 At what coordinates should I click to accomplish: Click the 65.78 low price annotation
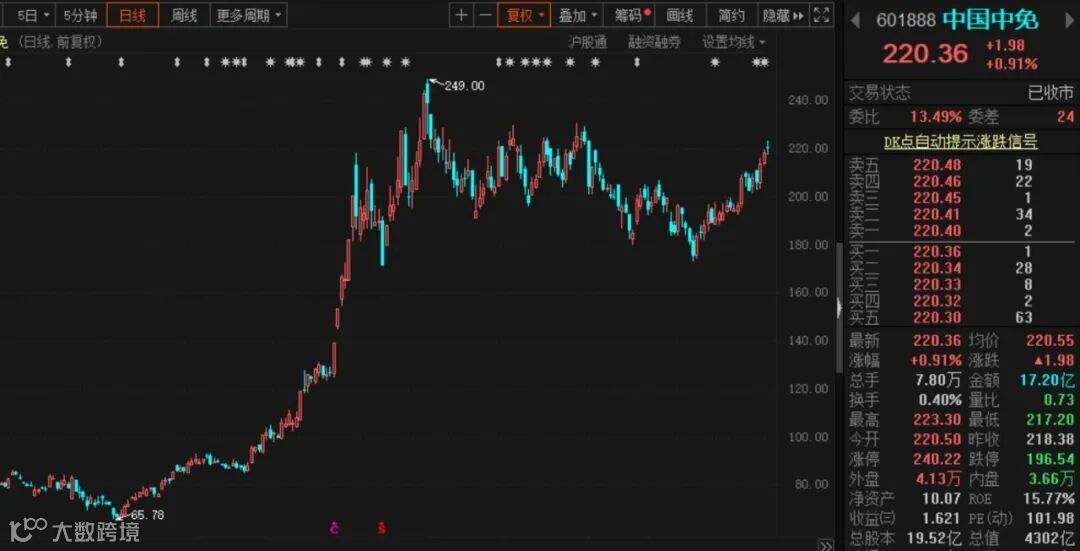coord(147,514)
